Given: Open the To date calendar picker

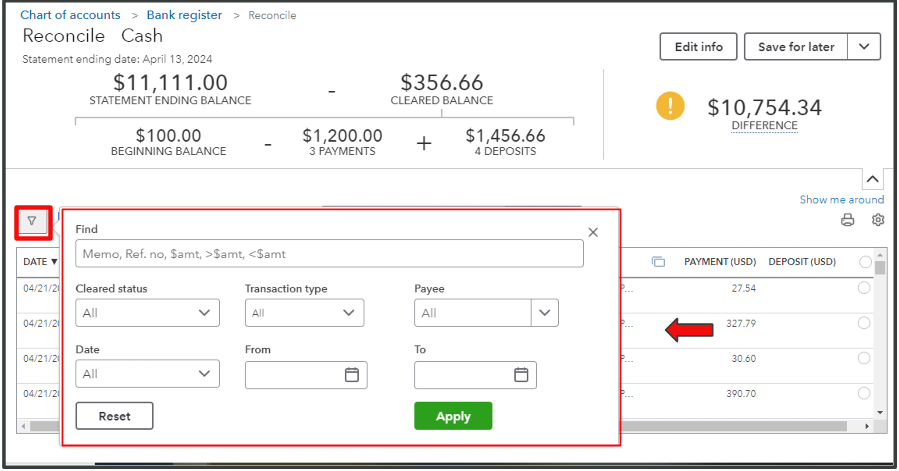Looking at the screenshot, I should click(520, 375).
